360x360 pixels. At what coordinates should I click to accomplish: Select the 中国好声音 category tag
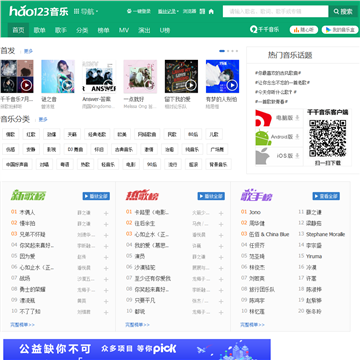point(17,164)
